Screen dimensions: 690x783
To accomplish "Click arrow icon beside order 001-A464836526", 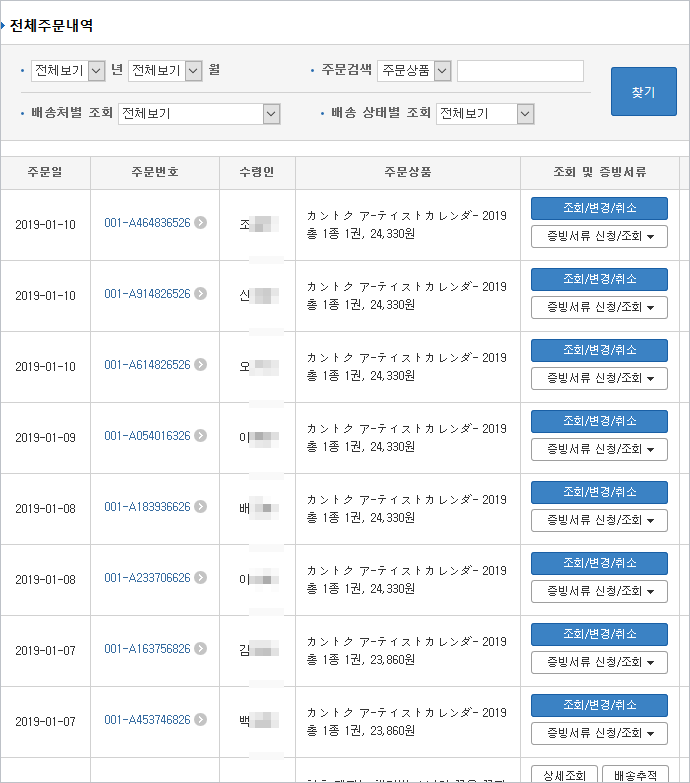I will [201, 223].
